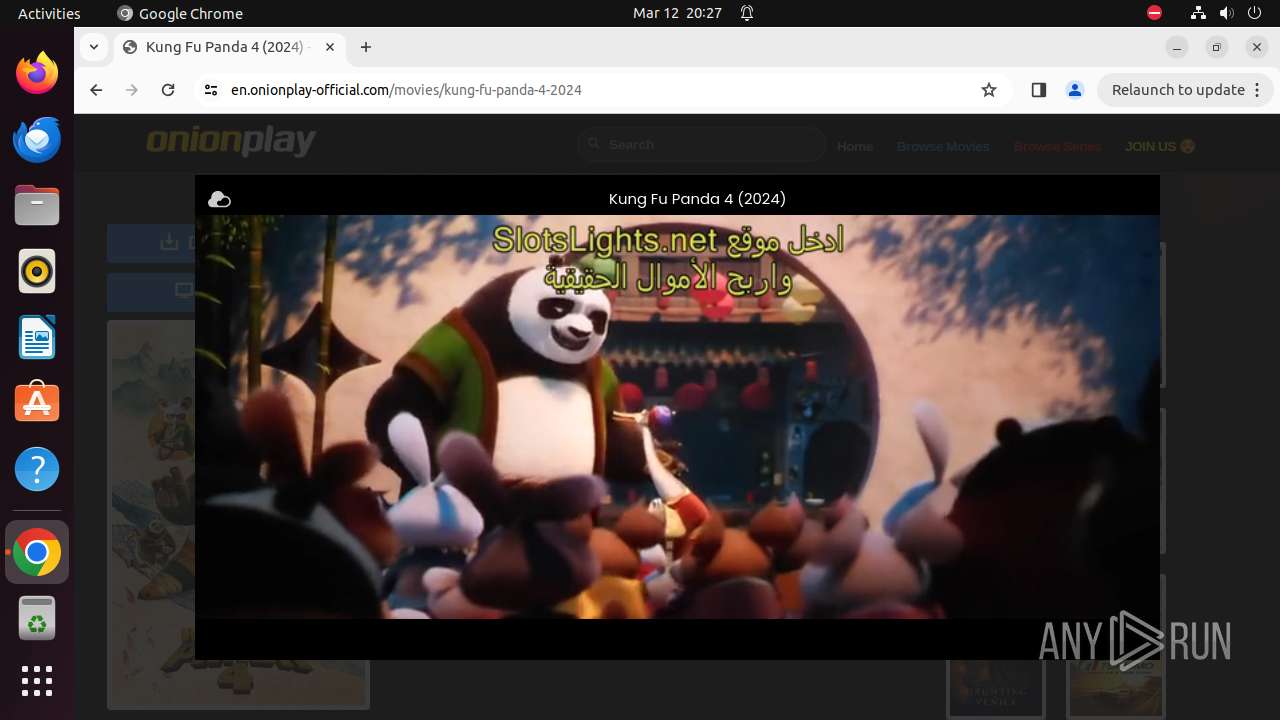Bookmark this page with the star
This screenshot has width=1280, height=720.
click(x=989, y=90)
